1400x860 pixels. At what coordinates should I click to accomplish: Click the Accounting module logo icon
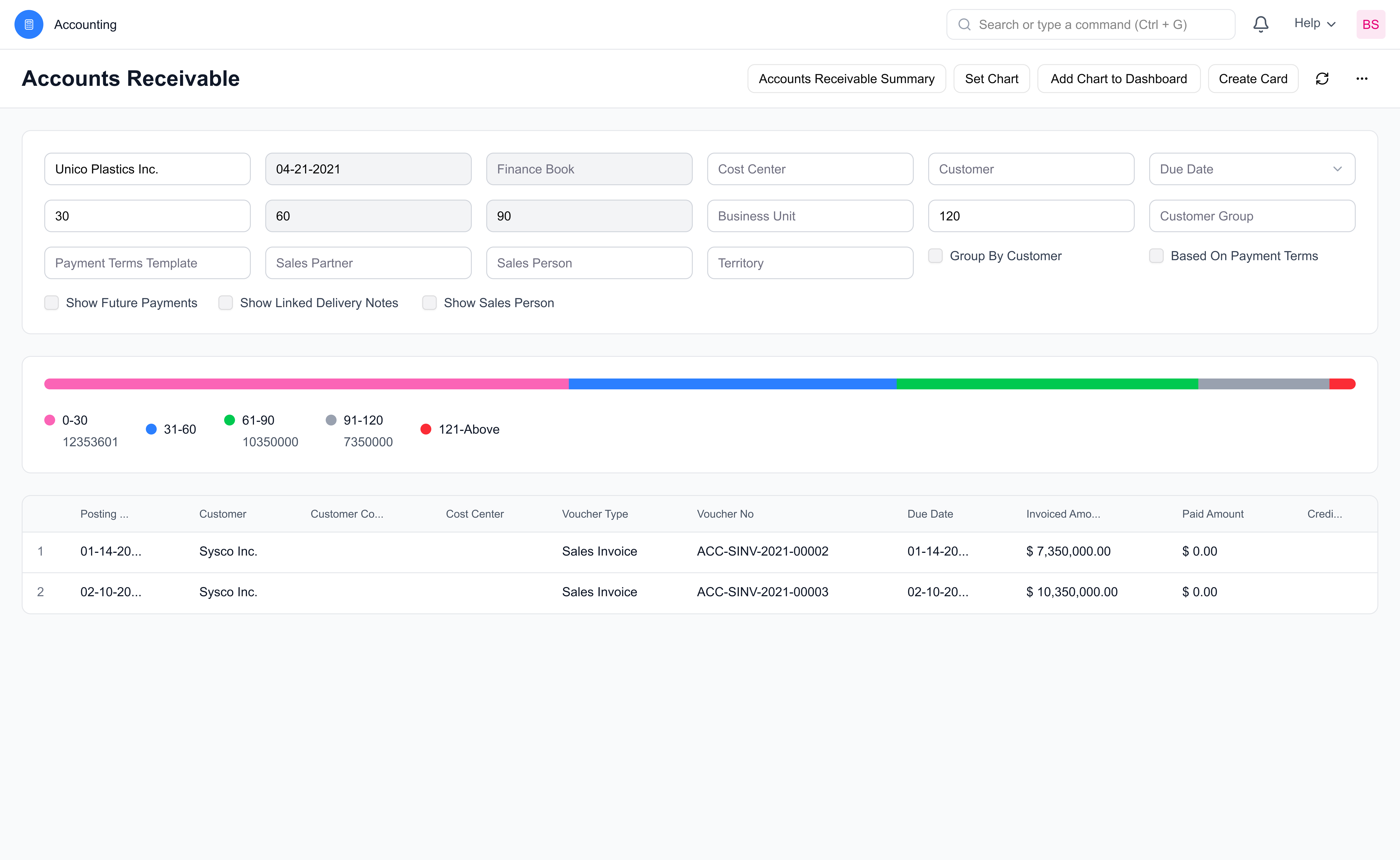point(28,24)
